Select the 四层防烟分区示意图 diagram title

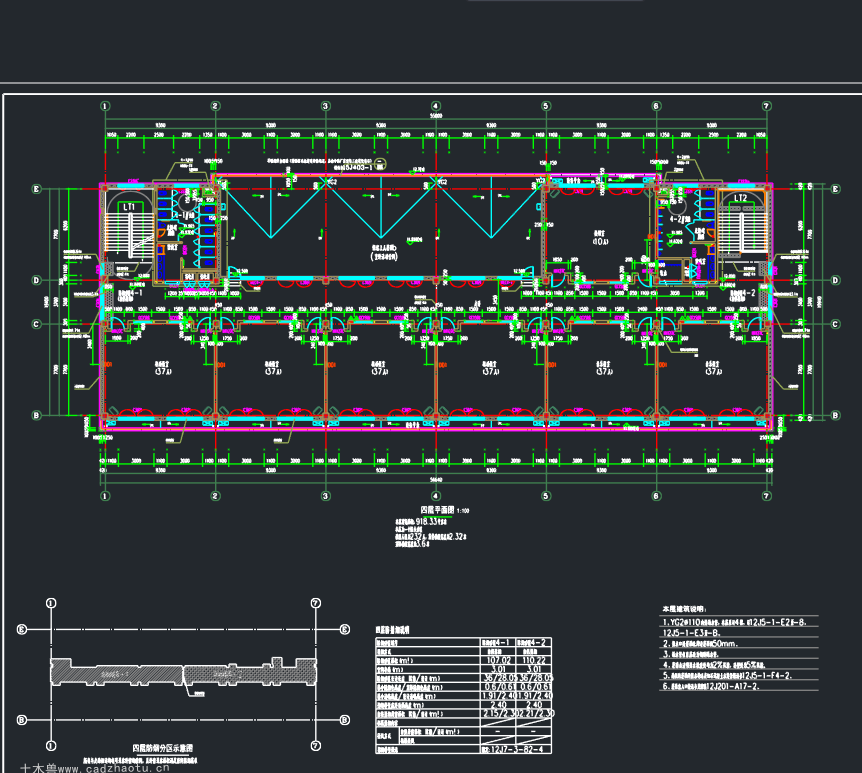tap(163, 748)
